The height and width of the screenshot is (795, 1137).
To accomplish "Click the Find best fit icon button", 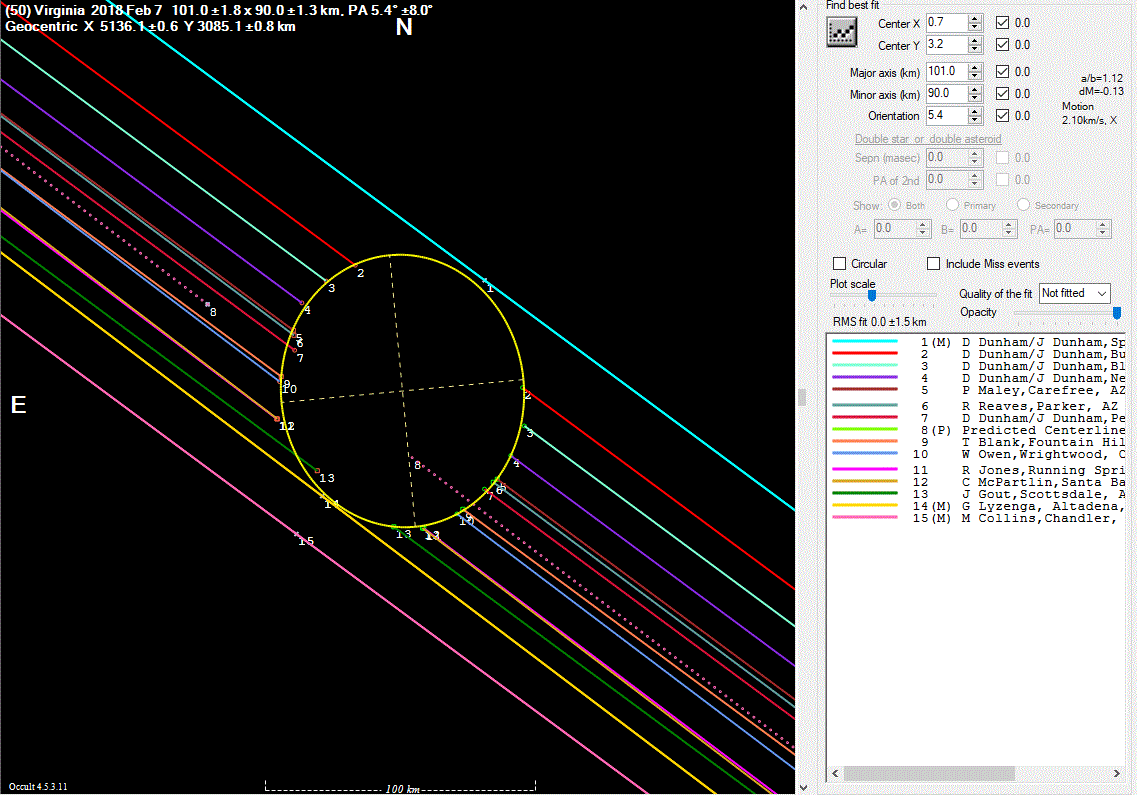I will coord(841,32).
